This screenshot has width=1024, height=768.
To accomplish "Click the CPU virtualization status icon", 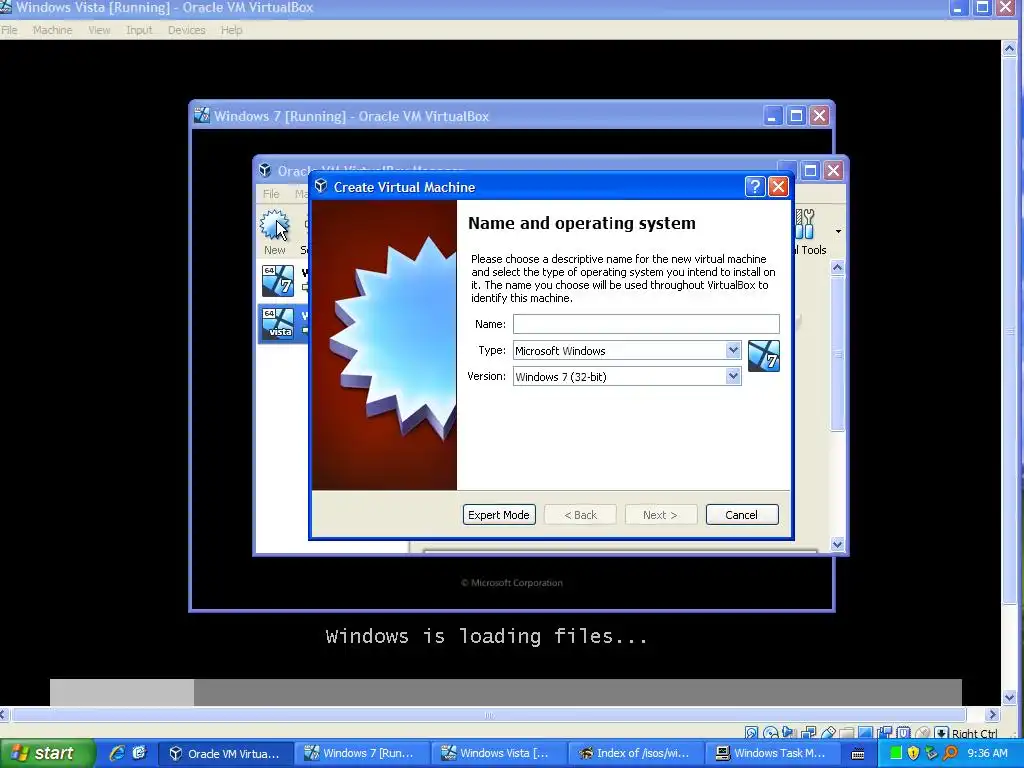I will click(903, 733).
